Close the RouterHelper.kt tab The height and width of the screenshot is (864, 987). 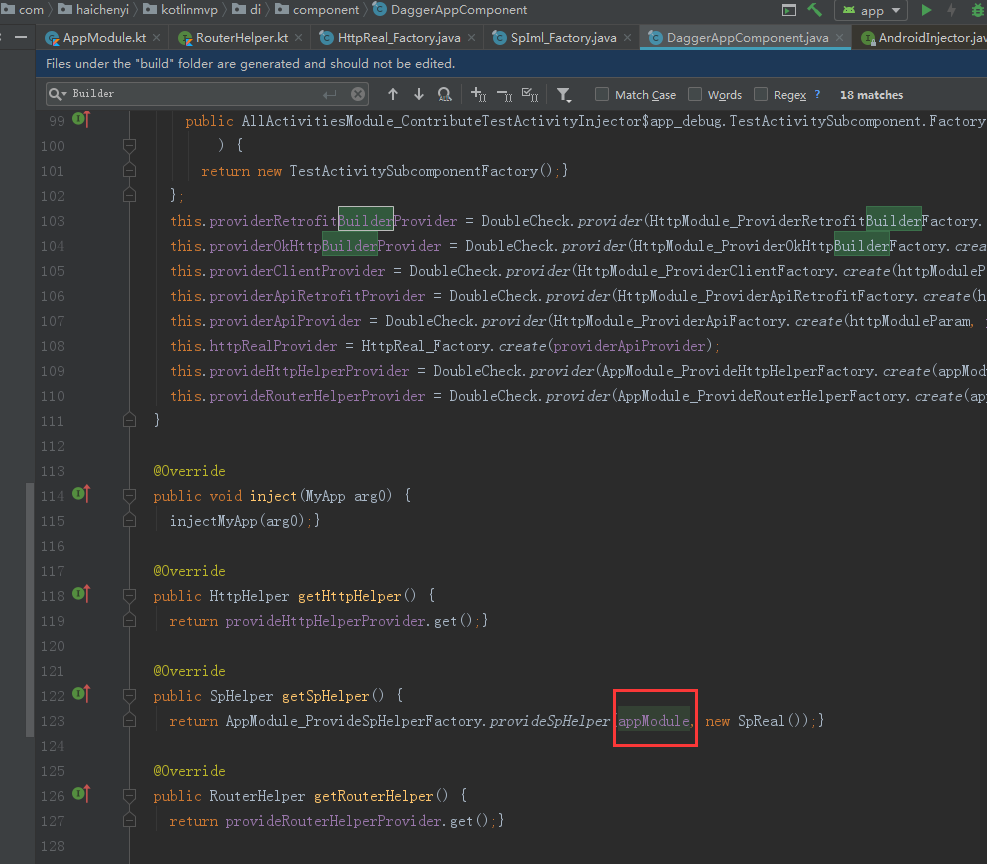[x=298, y=38]
